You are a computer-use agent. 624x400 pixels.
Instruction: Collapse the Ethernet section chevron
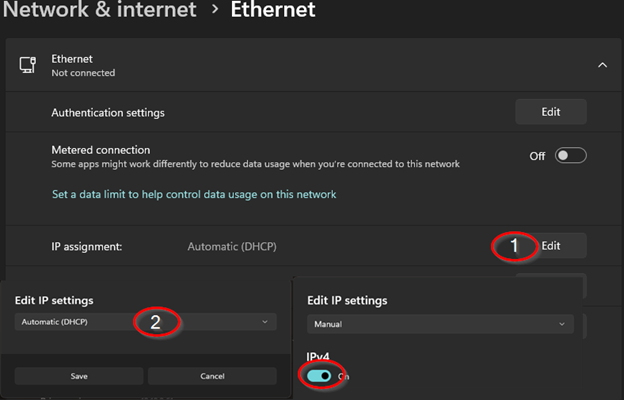click(x=602, y=65)
